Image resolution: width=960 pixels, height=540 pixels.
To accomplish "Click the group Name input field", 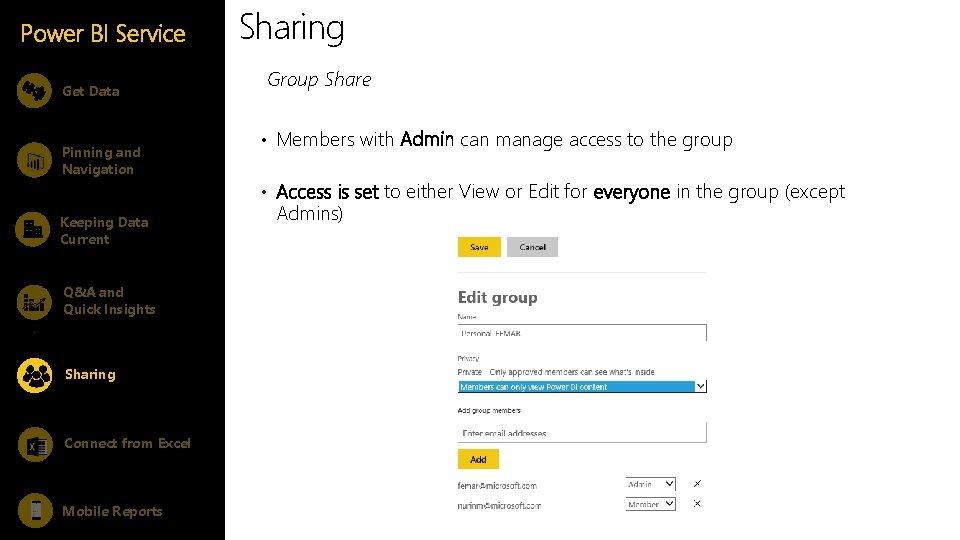I will click(x=582, y=332).
